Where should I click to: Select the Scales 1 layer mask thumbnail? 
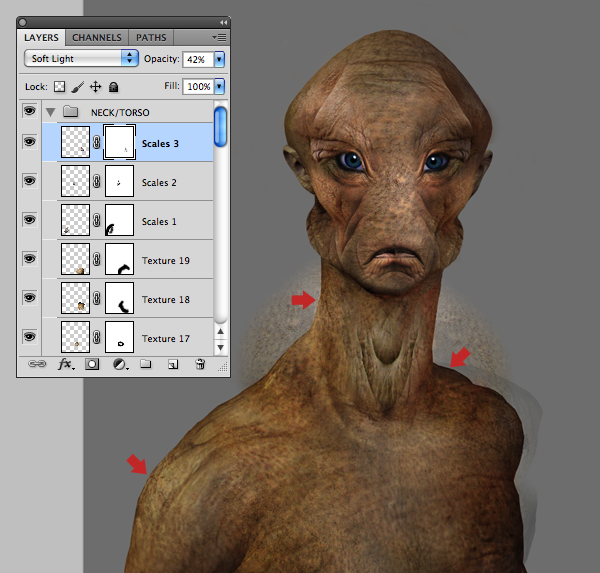(119, 220)
